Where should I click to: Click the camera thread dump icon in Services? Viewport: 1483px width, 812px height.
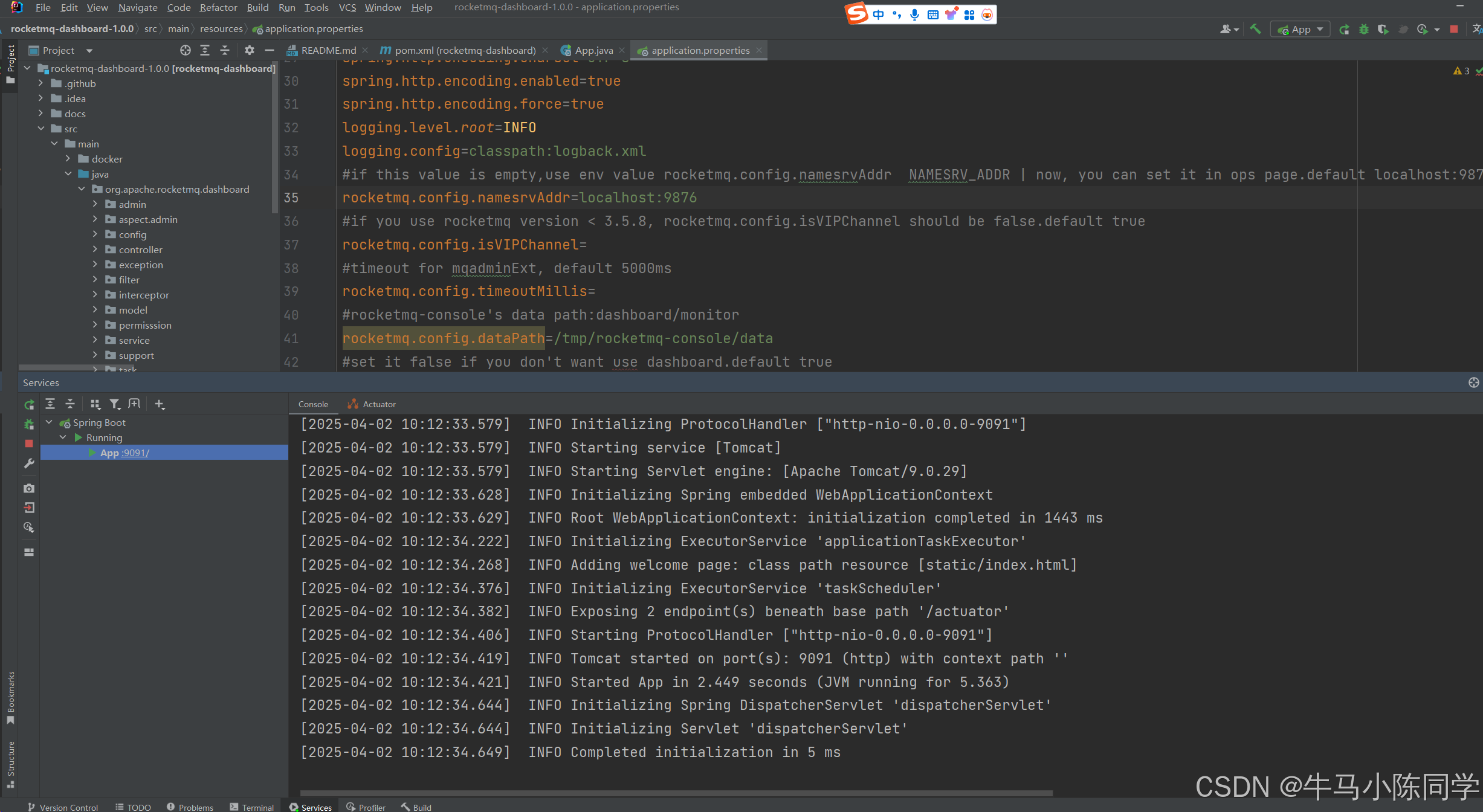pos(28,488)
